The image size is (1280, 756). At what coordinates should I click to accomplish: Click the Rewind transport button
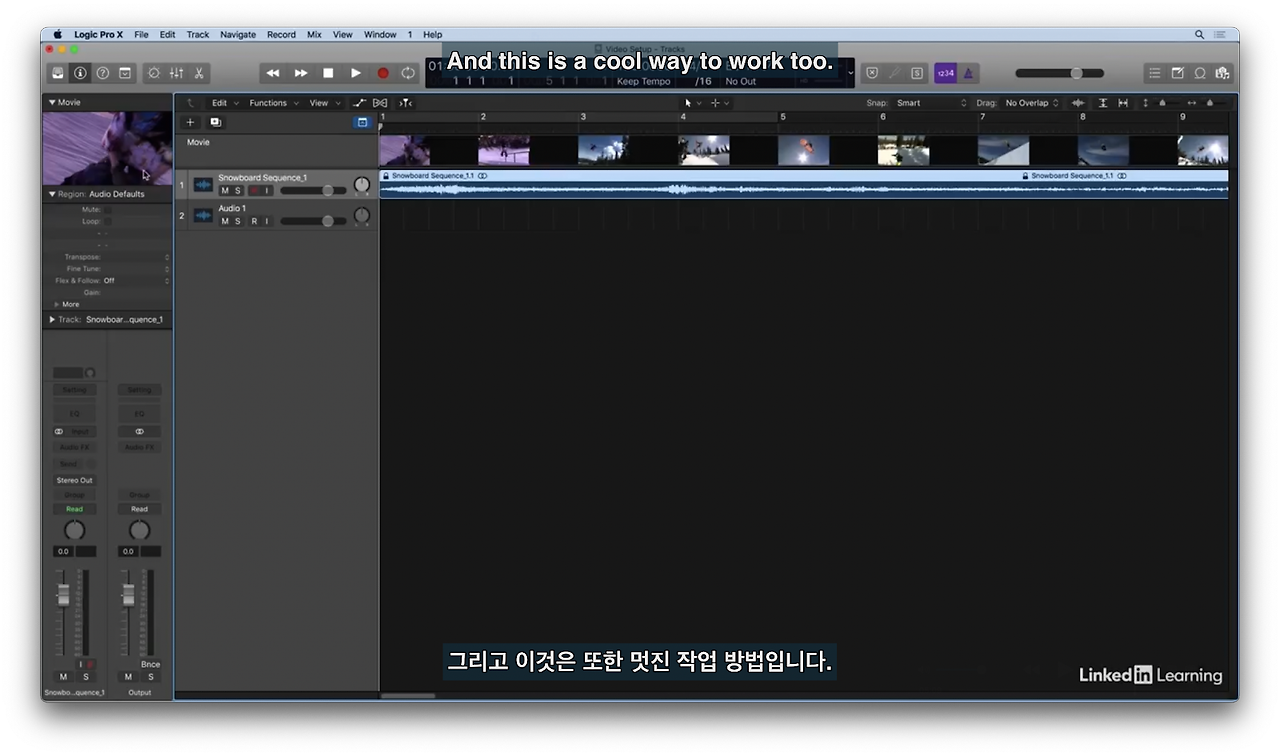click(273, 73)
